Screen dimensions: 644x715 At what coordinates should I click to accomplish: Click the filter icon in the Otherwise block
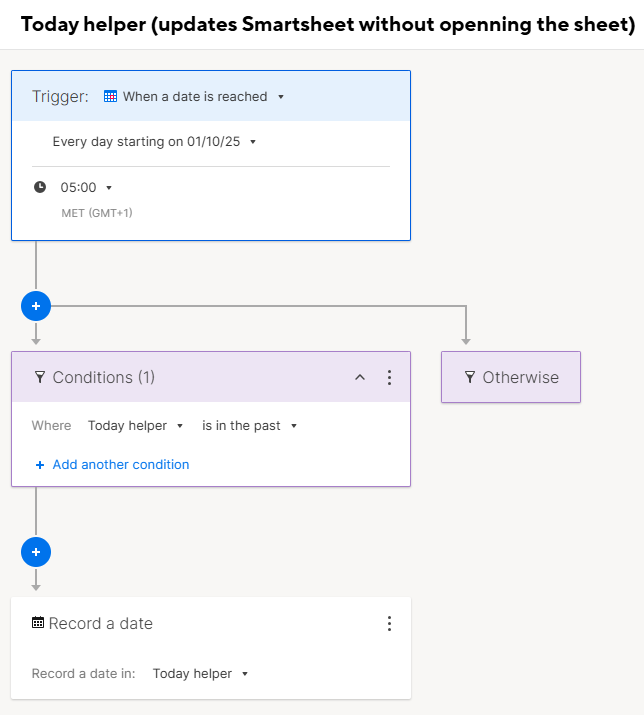[x=470, y=377]
